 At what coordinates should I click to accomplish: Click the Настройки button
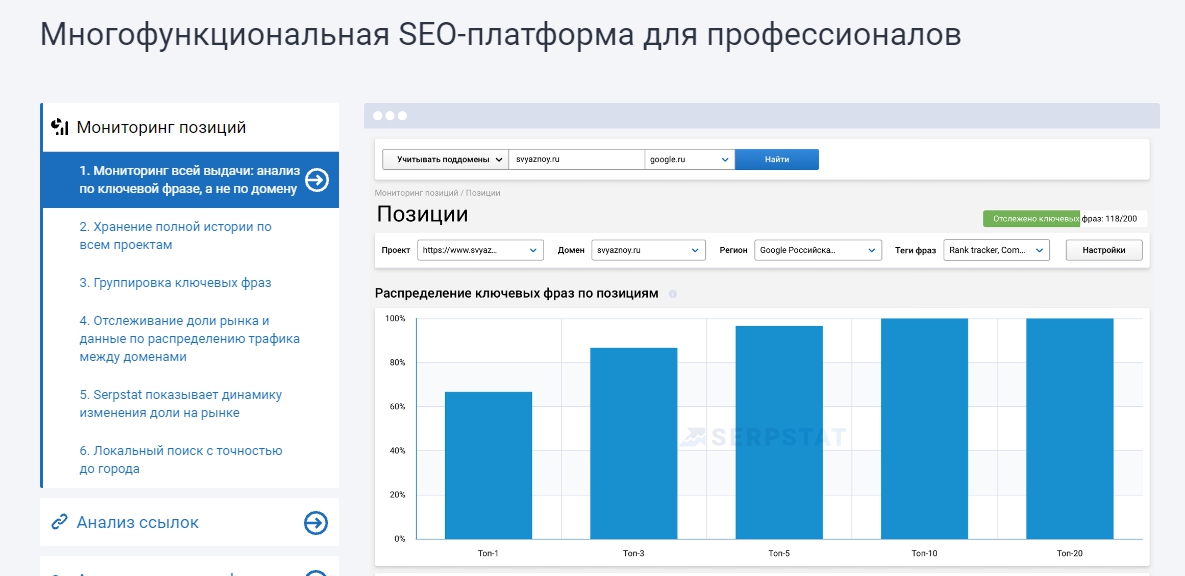(1104, 250)
